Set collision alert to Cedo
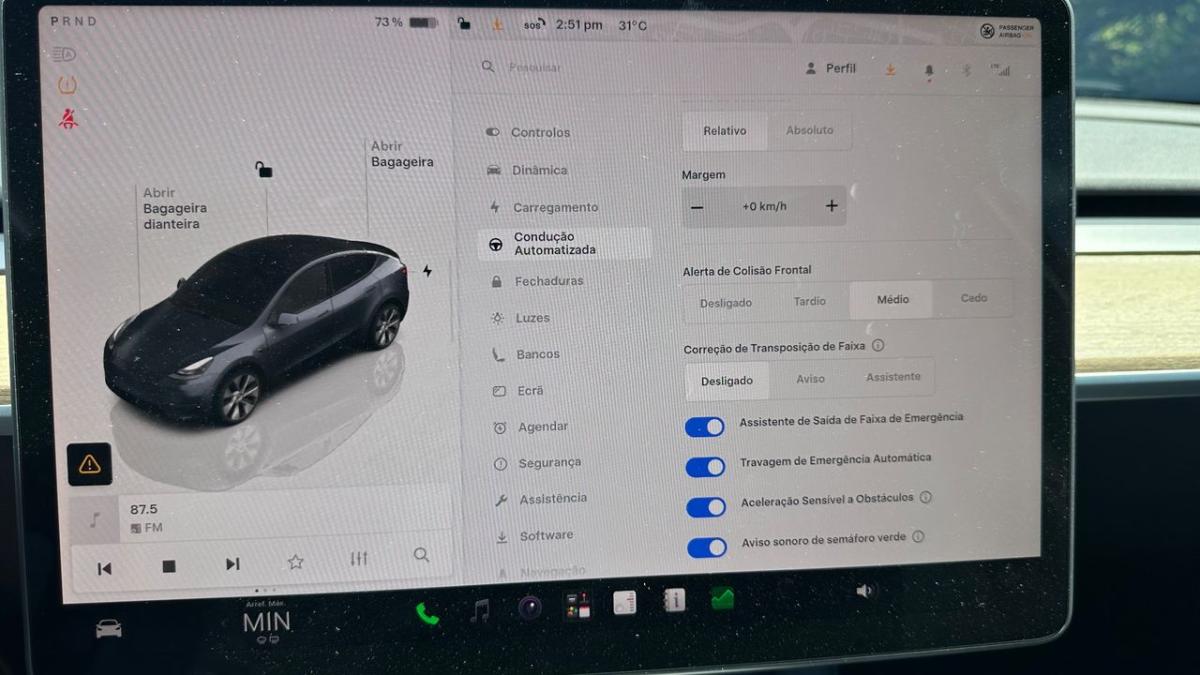Viewport: 1200px width, 675px height. (974, 298)
